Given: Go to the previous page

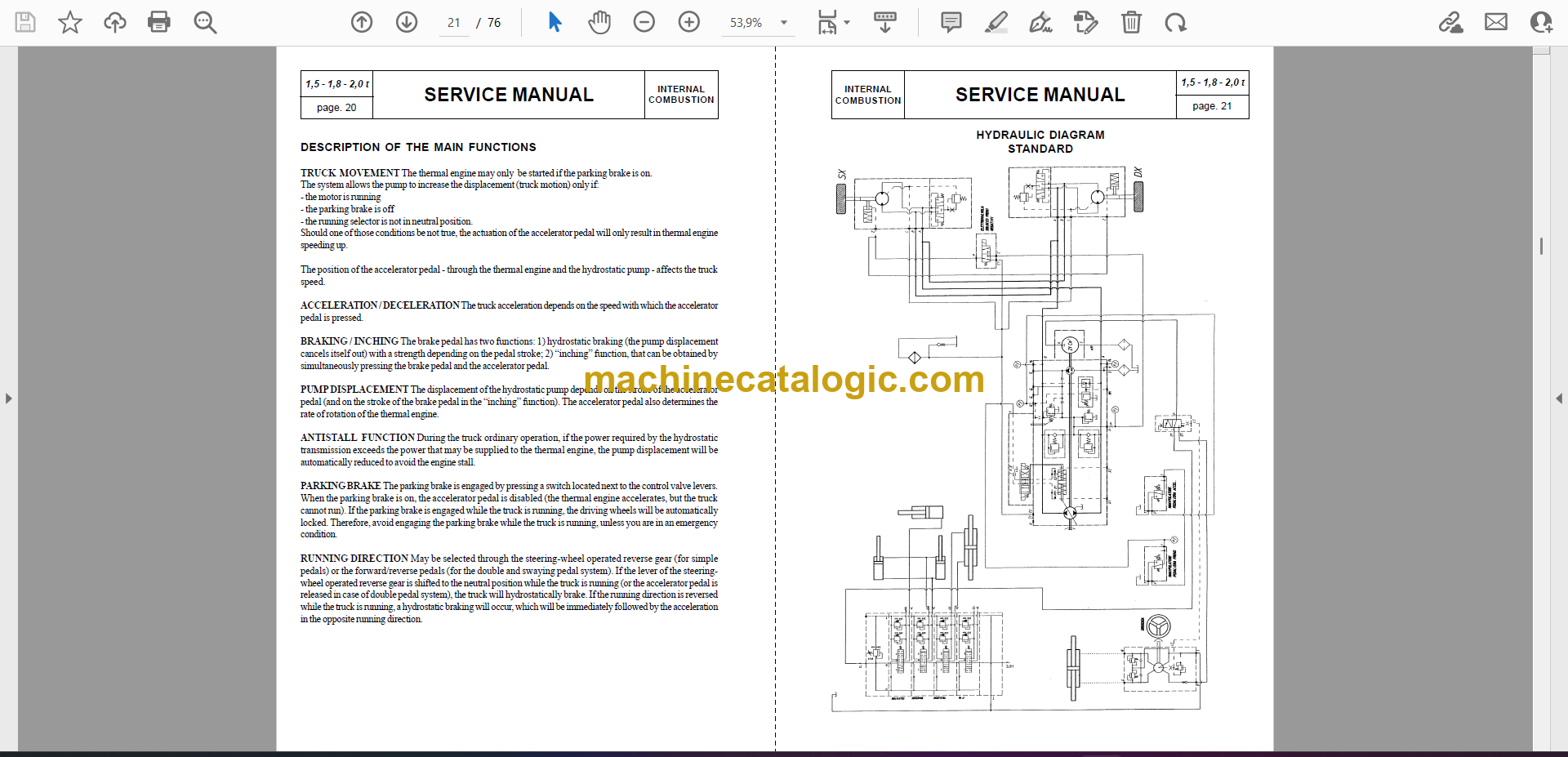Looking at the screenshot, I should 362,22.
